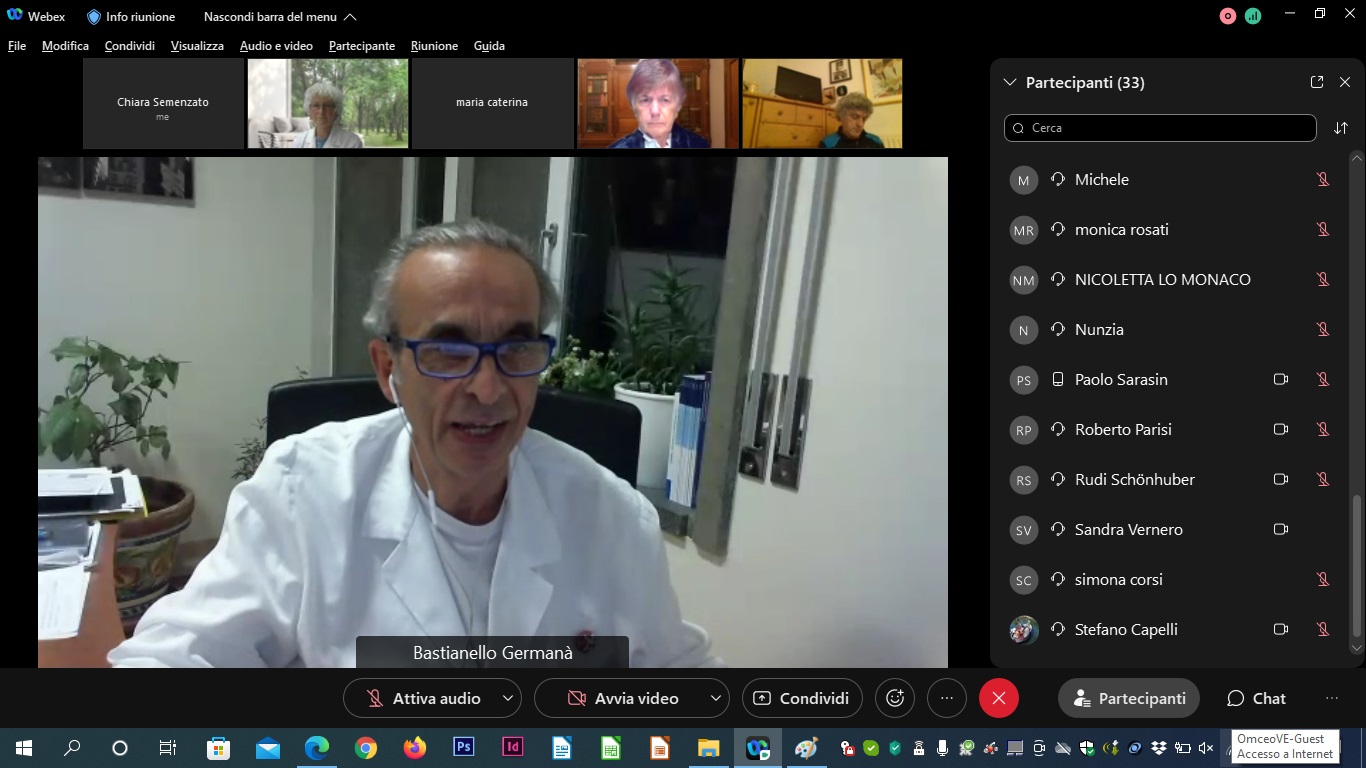The height and width of the screenshot is (768, 1366).
Task: Open the Condividi menu
Action: [130, 46]
